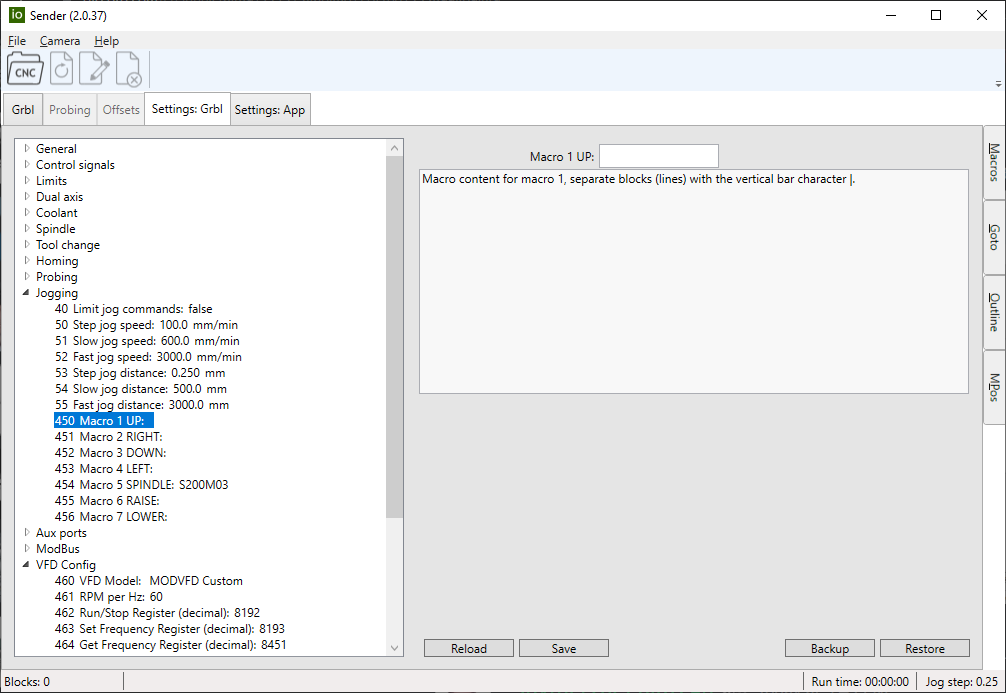
Task: Select the Settings: Grbl tab
Action: [187, 109]
